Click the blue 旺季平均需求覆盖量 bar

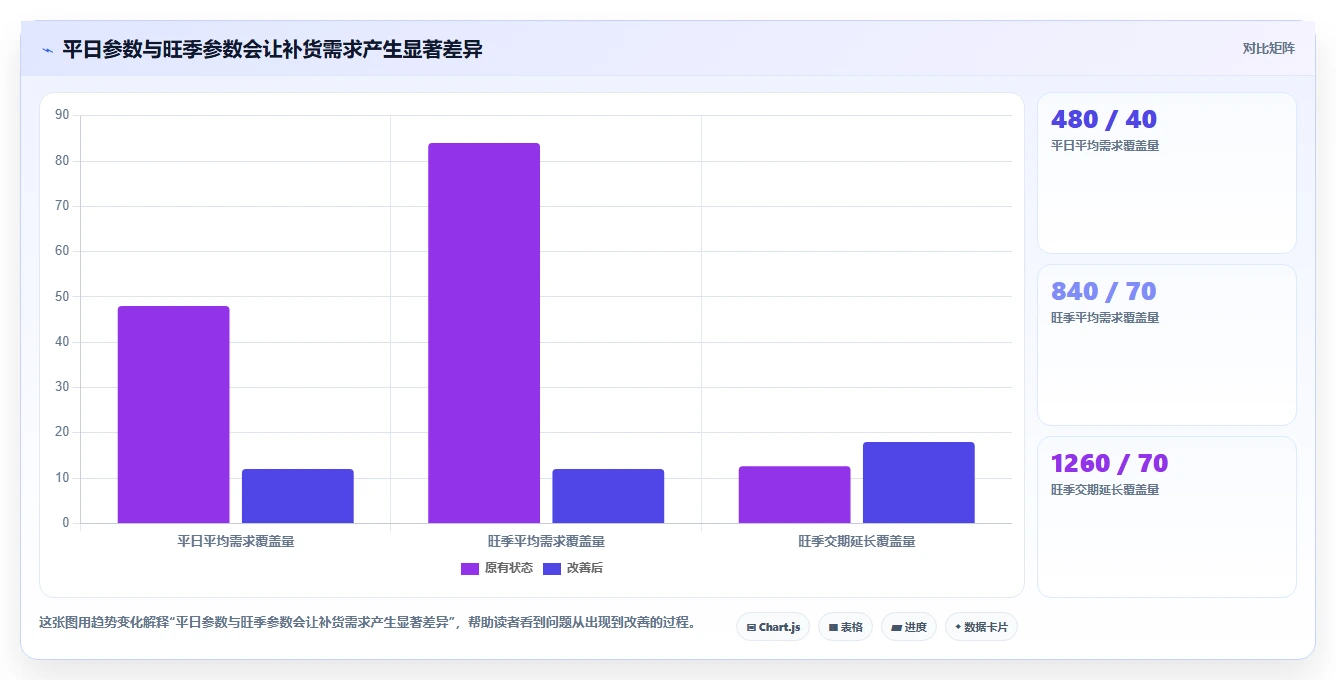point(608,496)
